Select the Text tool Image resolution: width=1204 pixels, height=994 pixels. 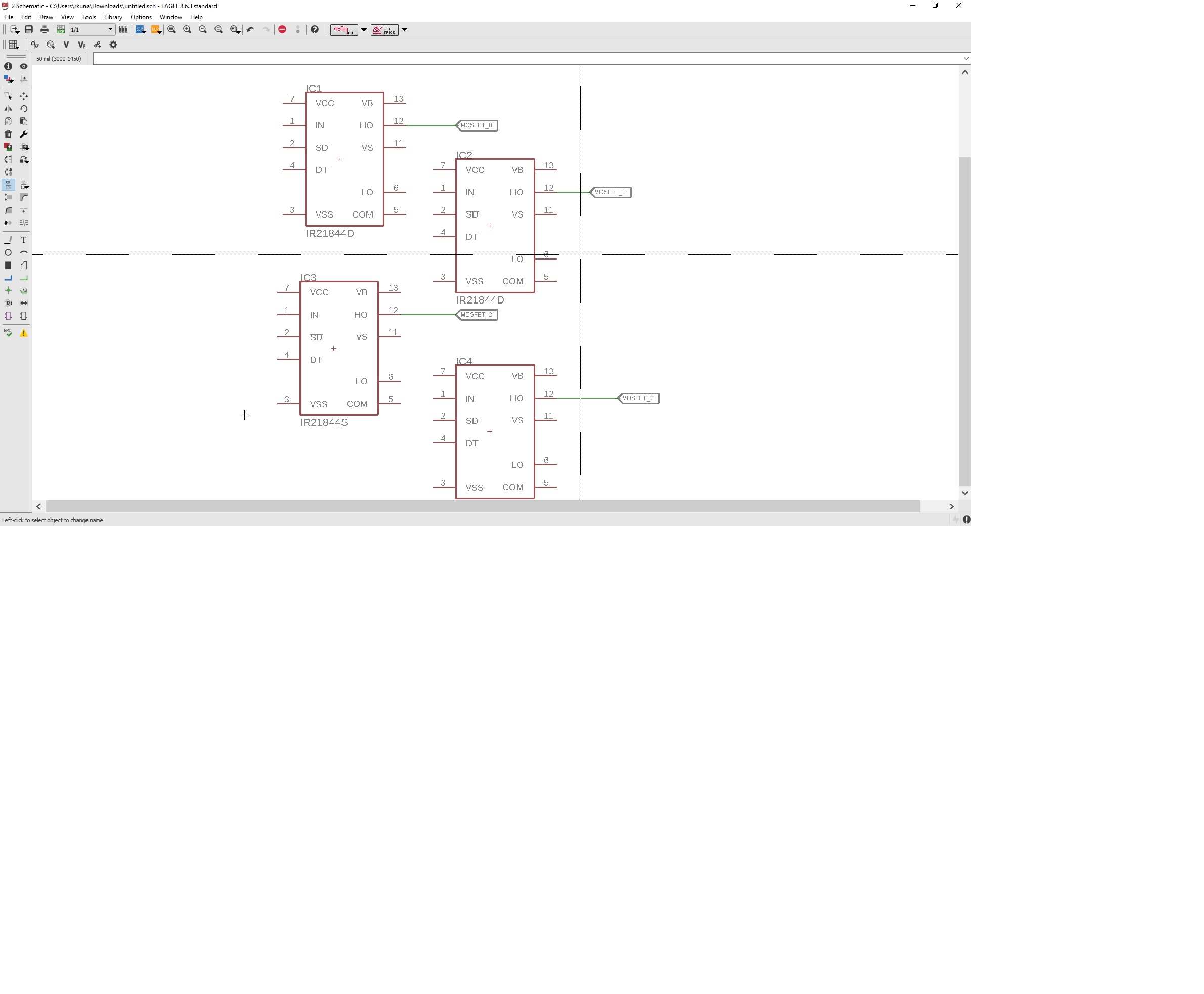(x=23, y=240)
